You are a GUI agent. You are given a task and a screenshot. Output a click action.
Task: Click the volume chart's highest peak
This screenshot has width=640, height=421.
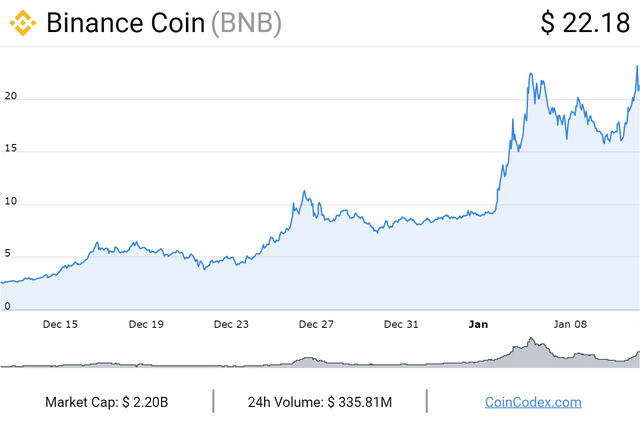531,339
